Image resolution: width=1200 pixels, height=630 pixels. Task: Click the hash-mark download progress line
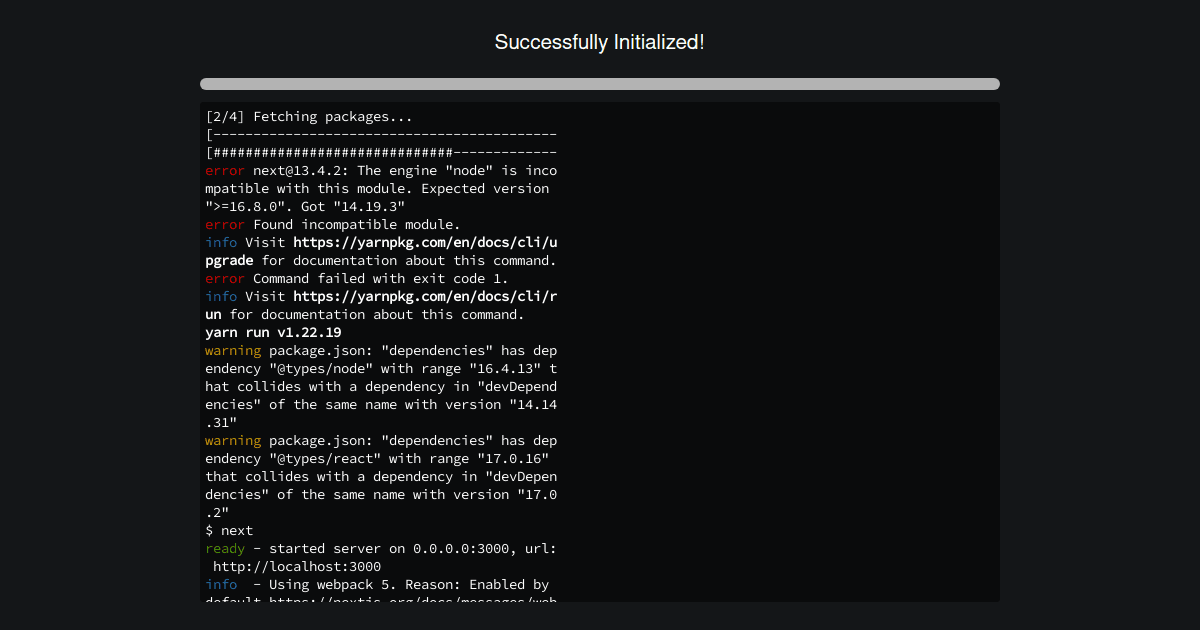point(381,153)
